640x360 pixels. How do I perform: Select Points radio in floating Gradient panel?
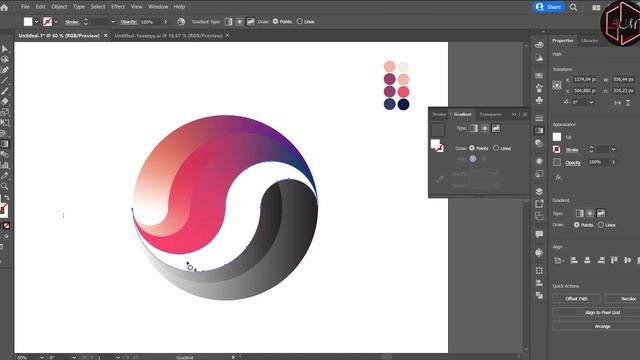click(x=472, y=148)
